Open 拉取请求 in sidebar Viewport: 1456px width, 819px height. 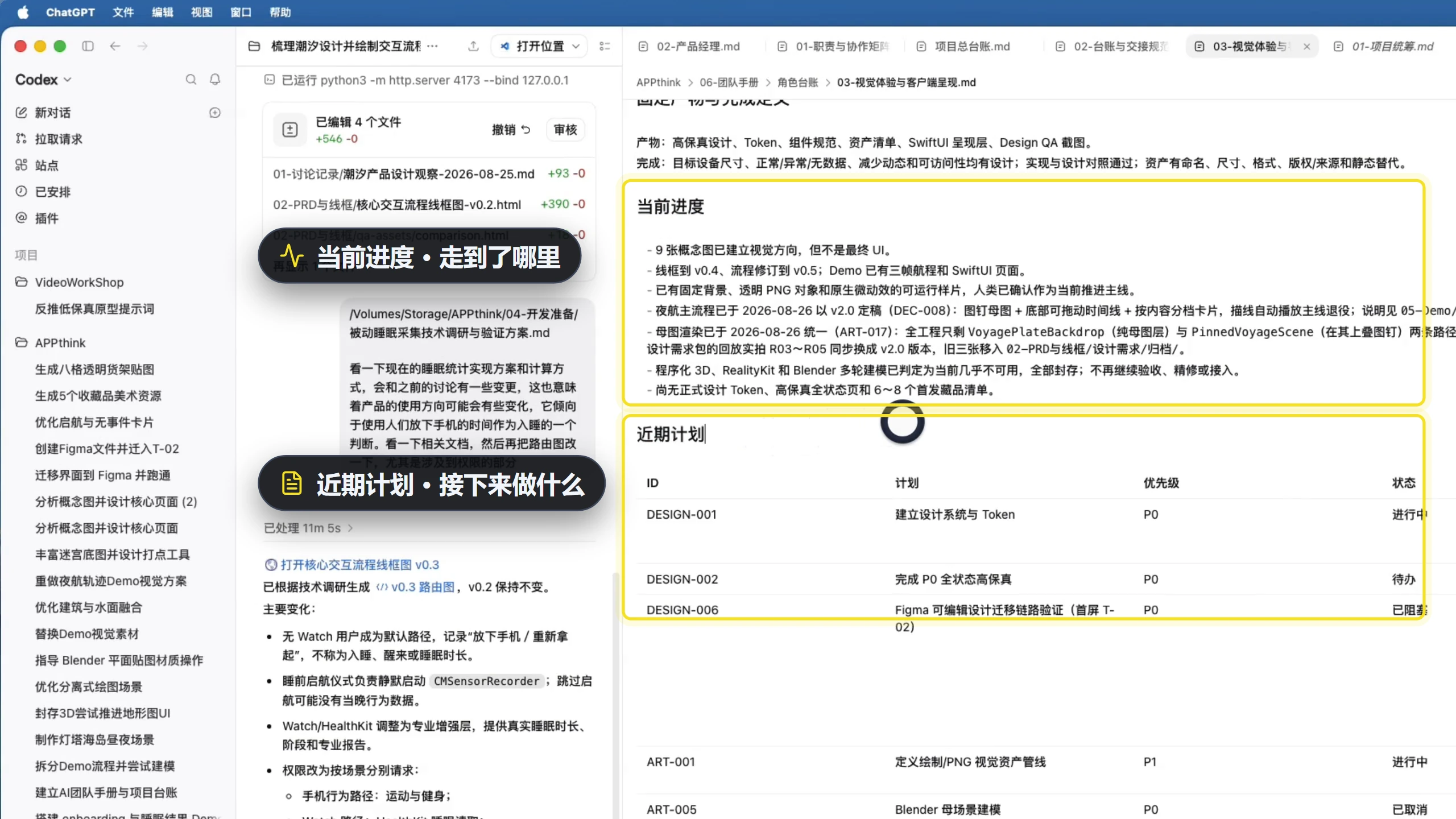[x=59, y=139]
